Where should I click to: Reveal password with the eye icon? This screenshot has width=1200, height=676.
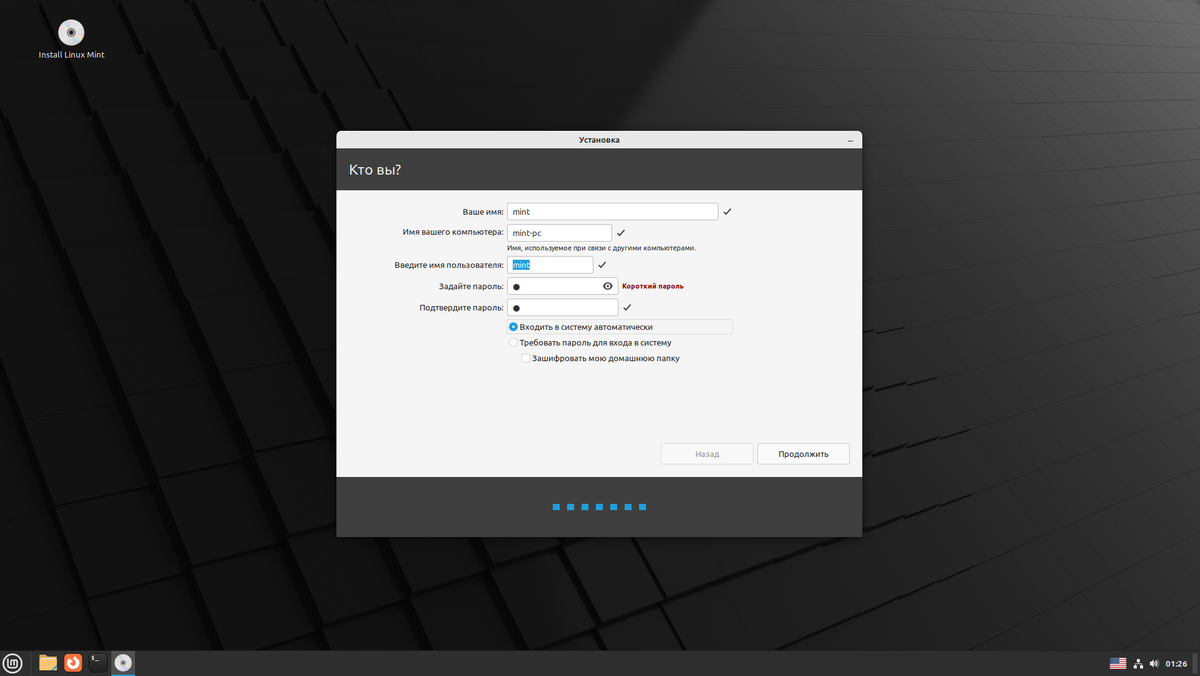608,286
